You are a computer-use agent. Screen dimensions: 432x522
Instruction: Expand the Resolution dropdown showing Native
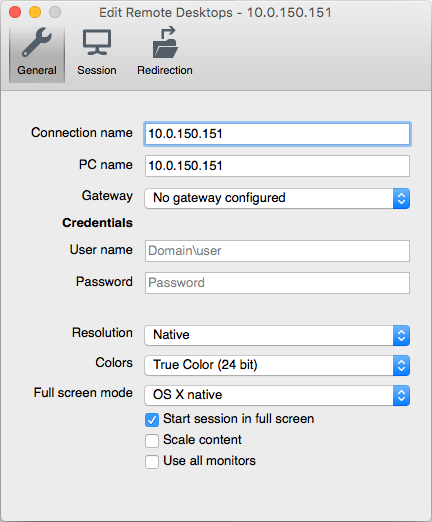pos(277,335)
